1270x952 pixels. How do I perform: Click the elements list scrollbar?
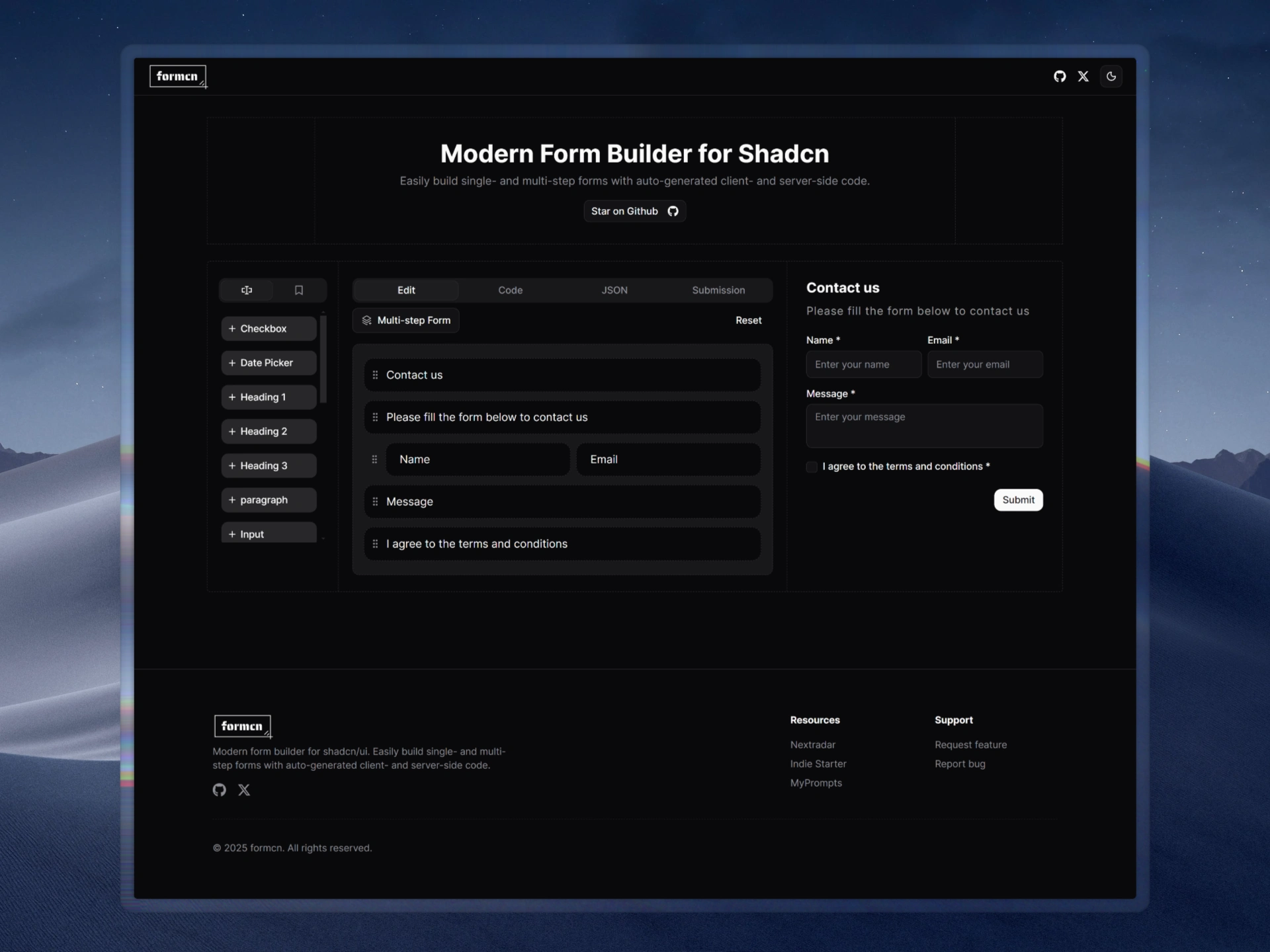pos(323,359)
